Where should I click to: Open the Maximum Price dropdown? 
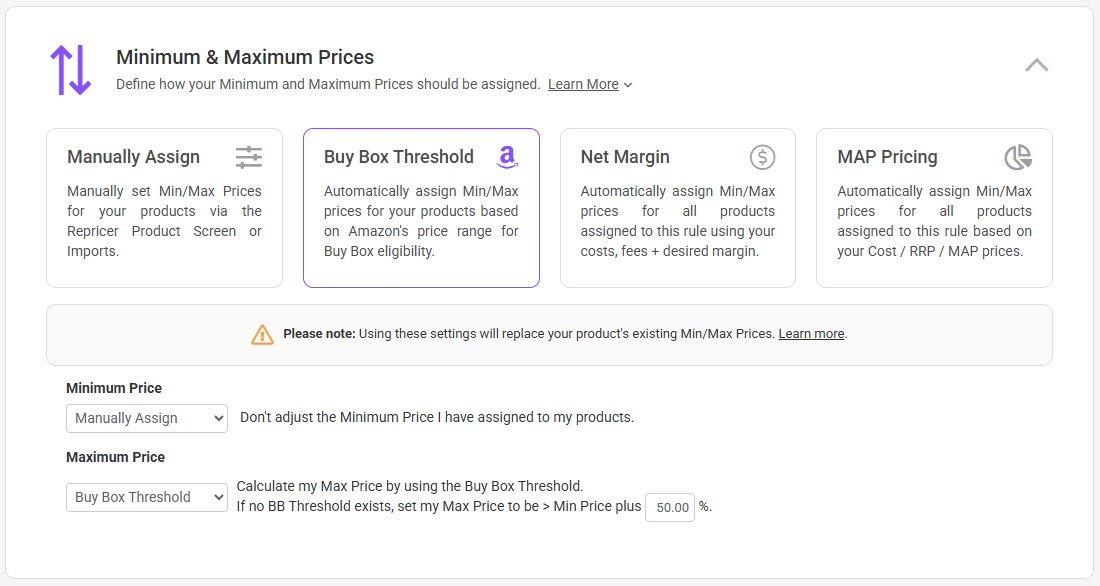[x=147, y=497]
